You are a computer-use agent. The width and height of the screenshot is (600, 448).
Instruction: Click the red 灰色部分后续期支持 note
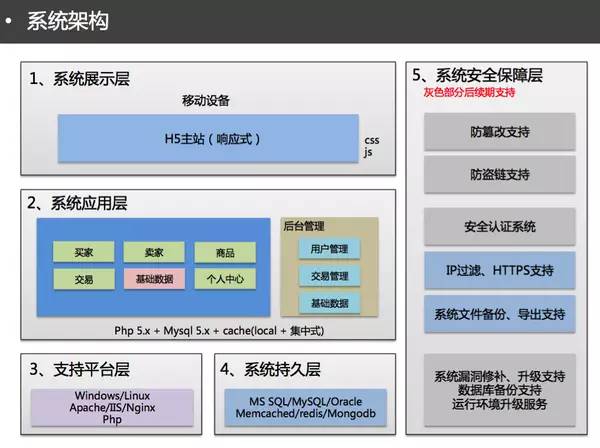[469, 92]
